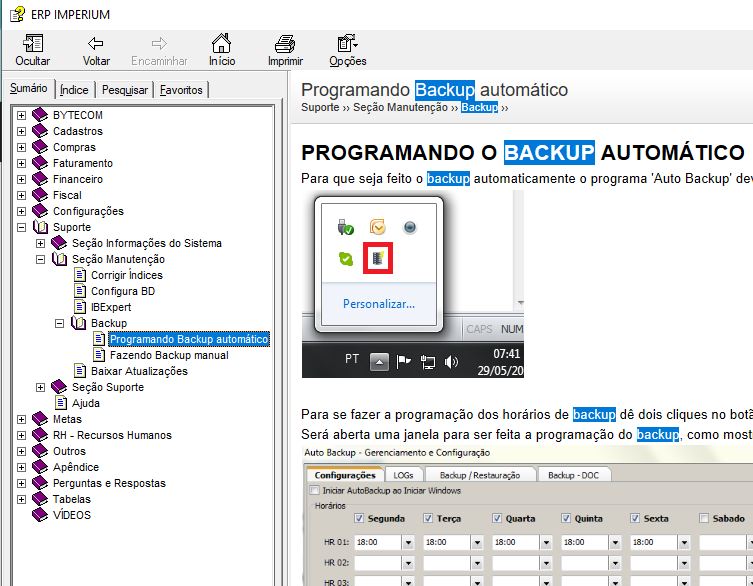753x586 pixels.
Task: Expand the Cadastros tree node
Action: (x=22, y=131)
